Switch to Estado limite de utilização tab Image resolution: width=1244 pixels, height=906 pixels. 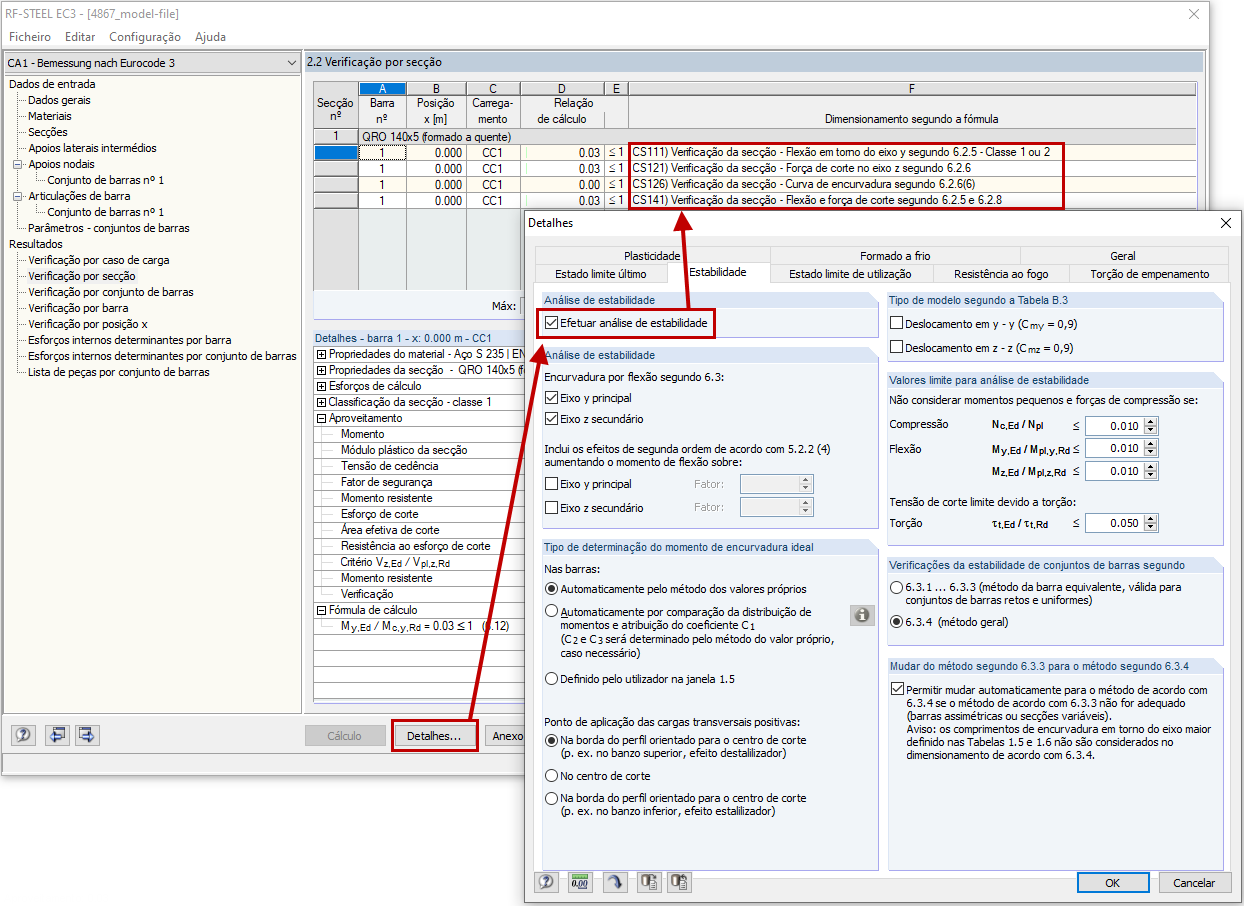(850, 273)
